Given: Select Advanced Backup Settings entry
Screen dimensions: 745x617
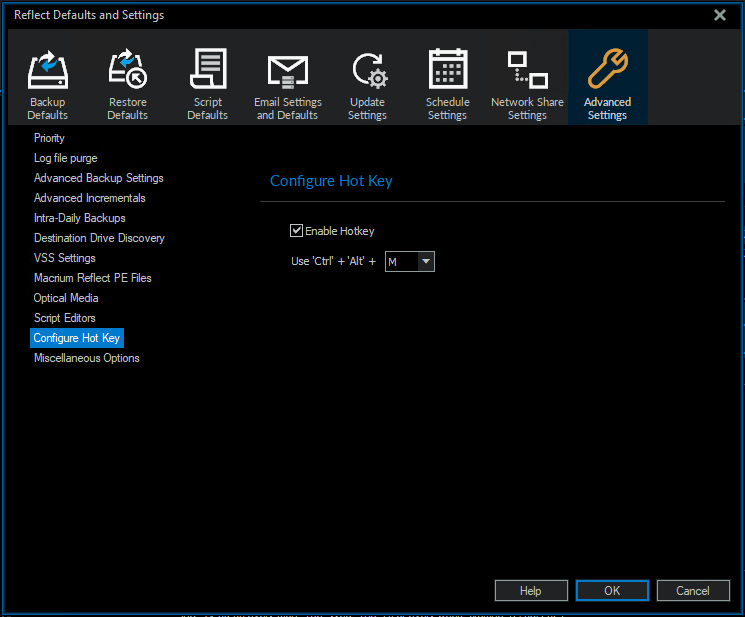Looking at the screenshot, I should pos(98,178).
